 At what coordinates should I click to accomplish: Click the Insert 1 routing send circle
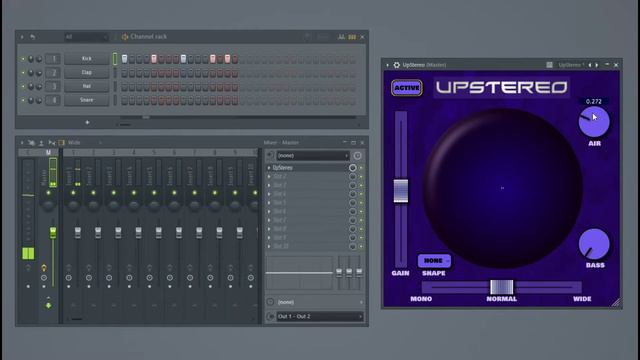pyautogui.click(x=69, y=278)
